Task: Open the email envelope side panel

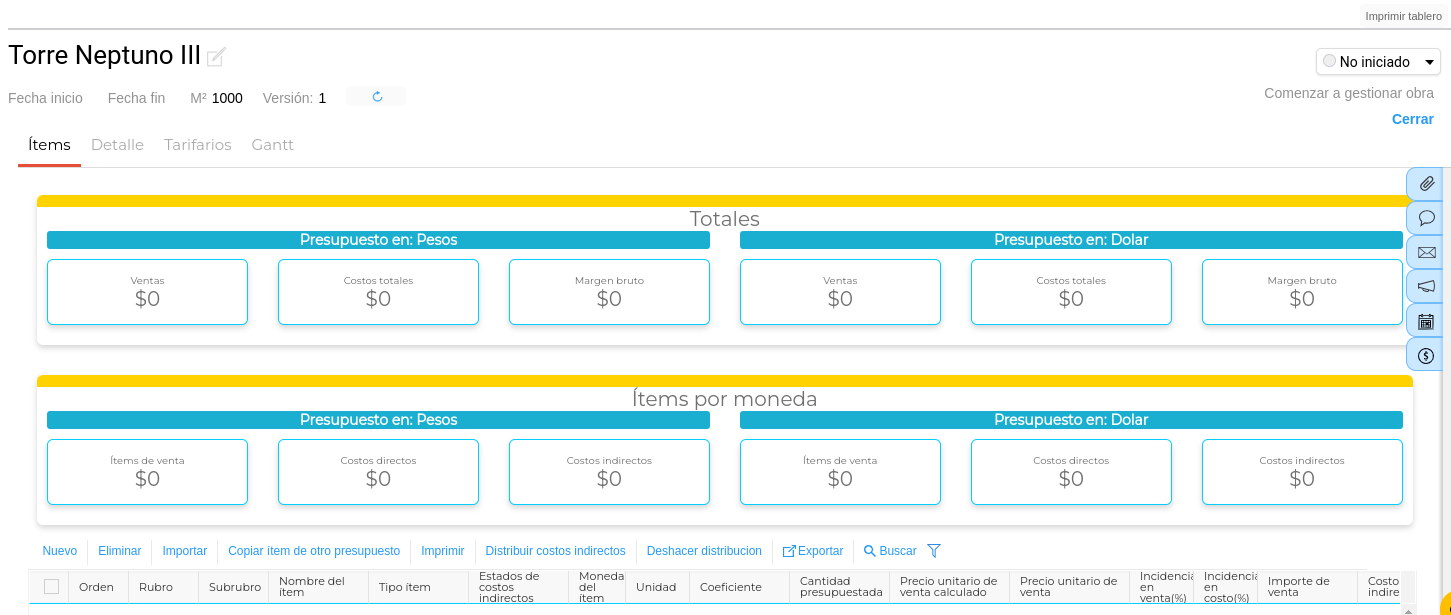Action: (x=1426, y=252)
